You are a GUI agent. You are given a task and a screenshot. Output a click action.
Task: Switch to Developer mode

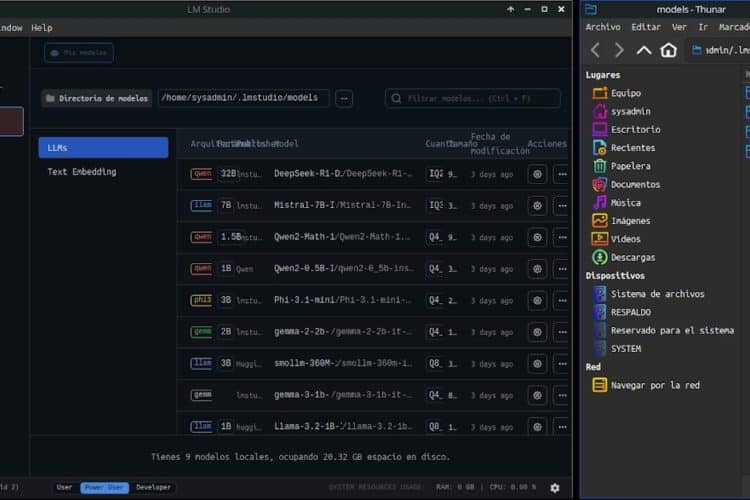point(153,488)
